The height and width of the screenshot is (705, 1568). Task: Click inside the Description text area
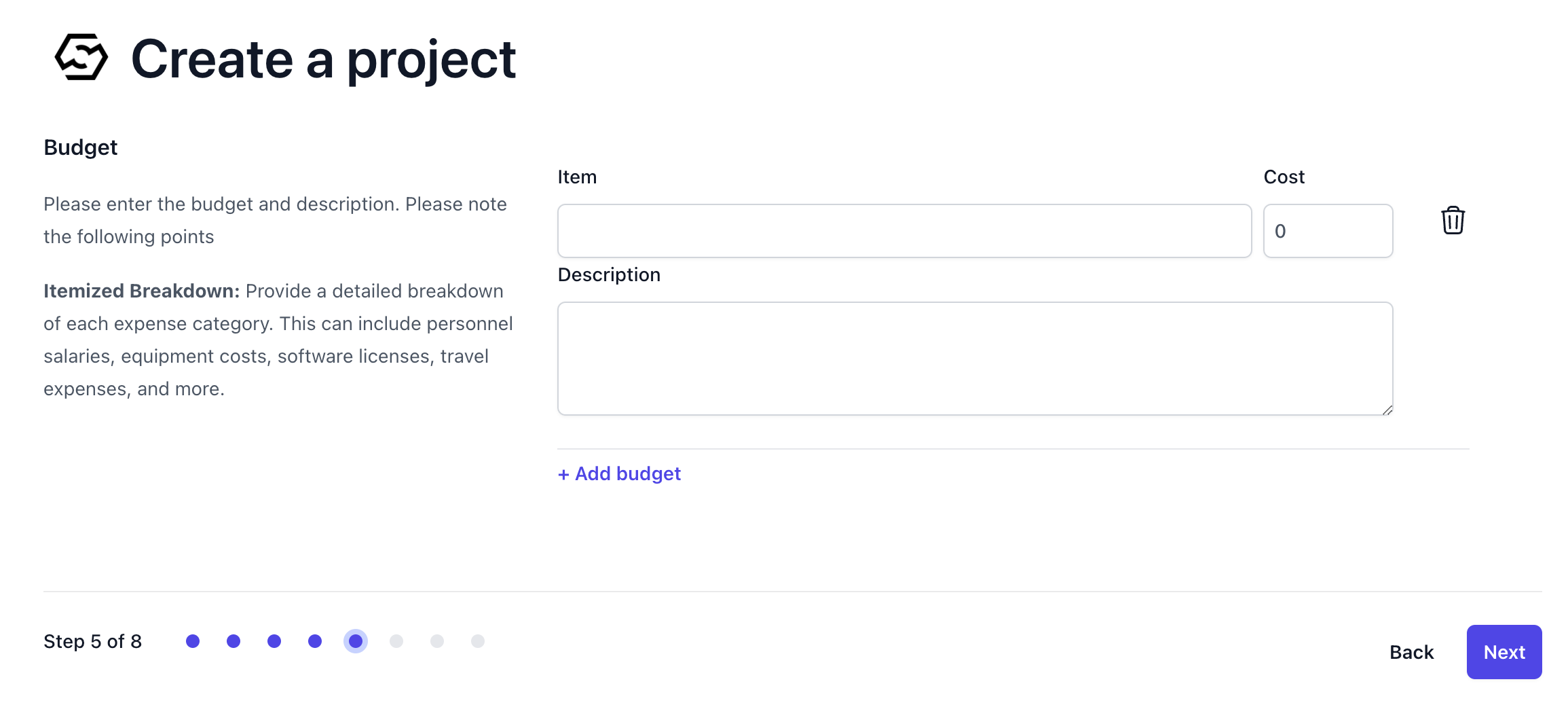point(975,358)
